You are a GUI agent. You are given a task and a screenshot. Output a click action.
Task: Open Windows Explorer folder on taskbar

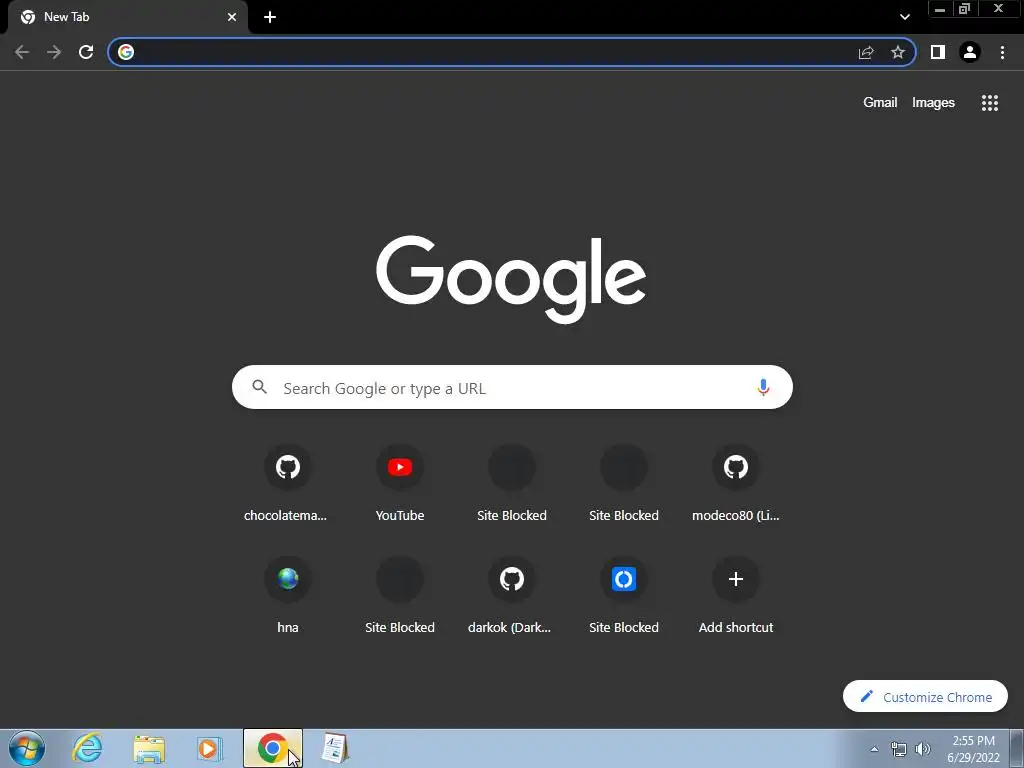[149, 748]
